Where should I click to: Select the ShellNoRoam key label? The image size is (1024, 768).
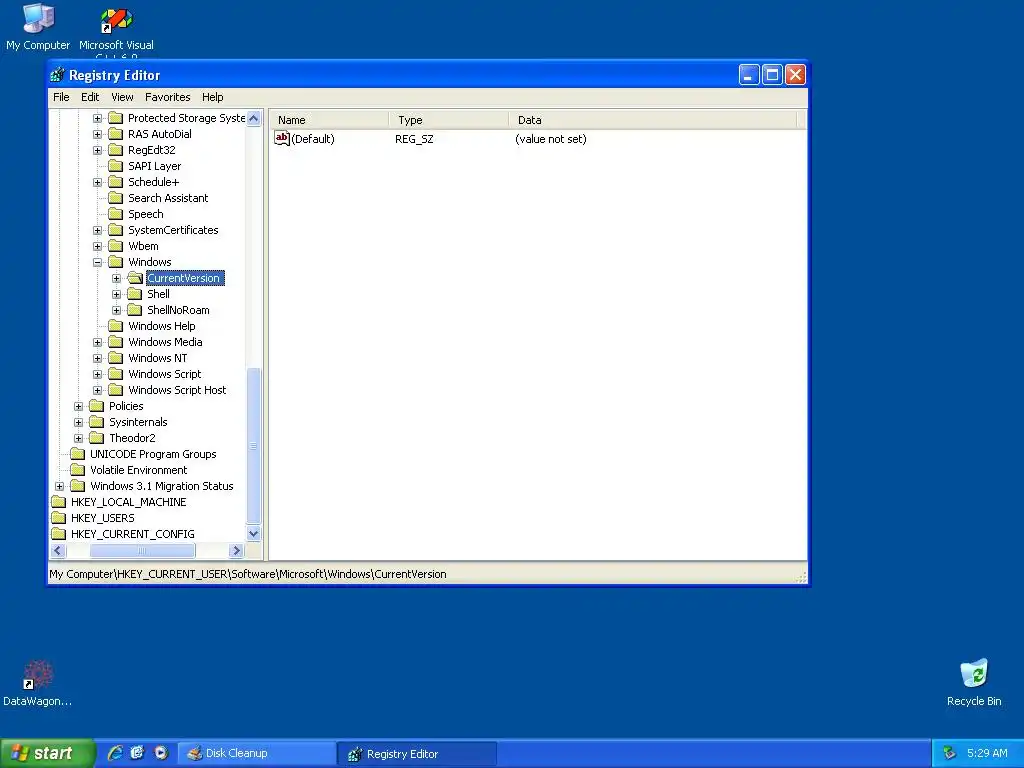click(178, 310)
